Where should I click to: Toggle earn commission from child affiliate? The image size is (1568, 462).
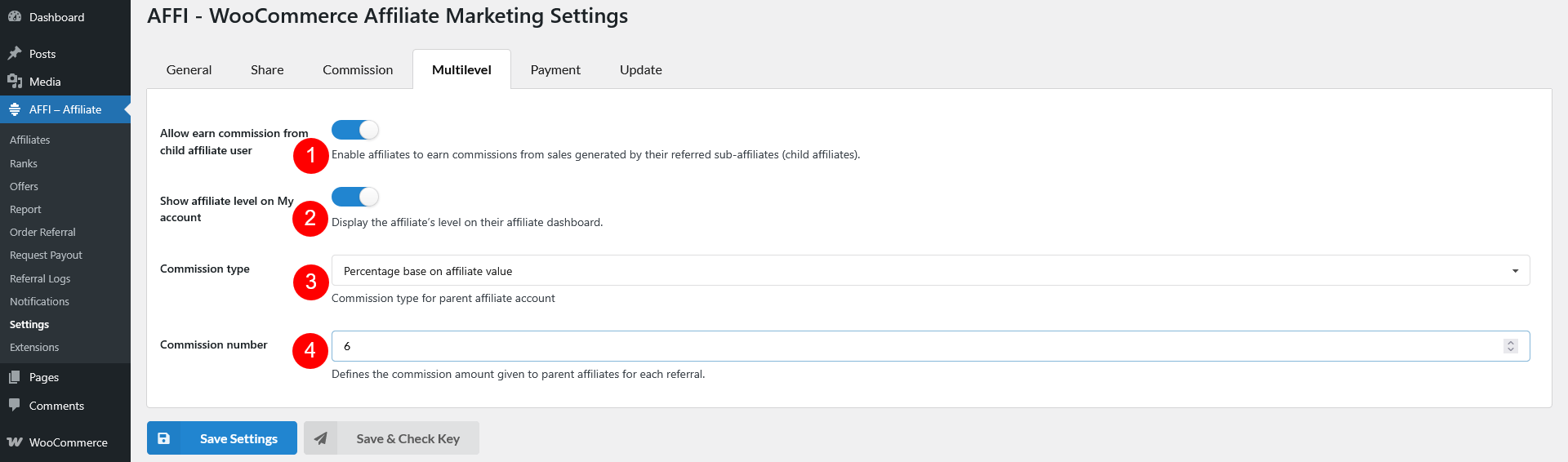click(x=355, y=130)
